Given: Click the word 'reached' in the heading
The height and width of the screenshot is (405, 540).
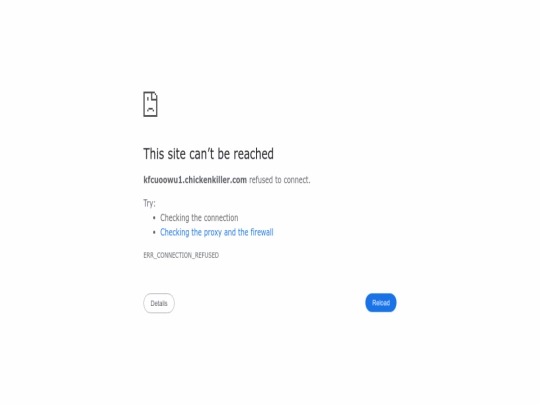Looking at the screenshot, I should click(x=253, y=154).
